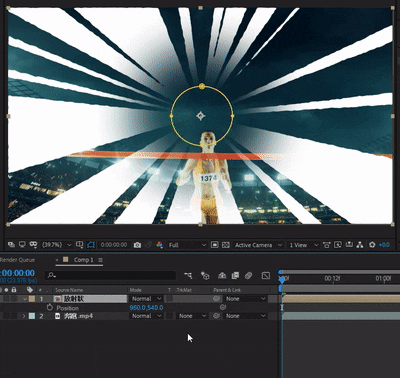Click the Primary Viewer monitor icon
The width and height of the screenshot is (400, 378).
click(22, 245)
